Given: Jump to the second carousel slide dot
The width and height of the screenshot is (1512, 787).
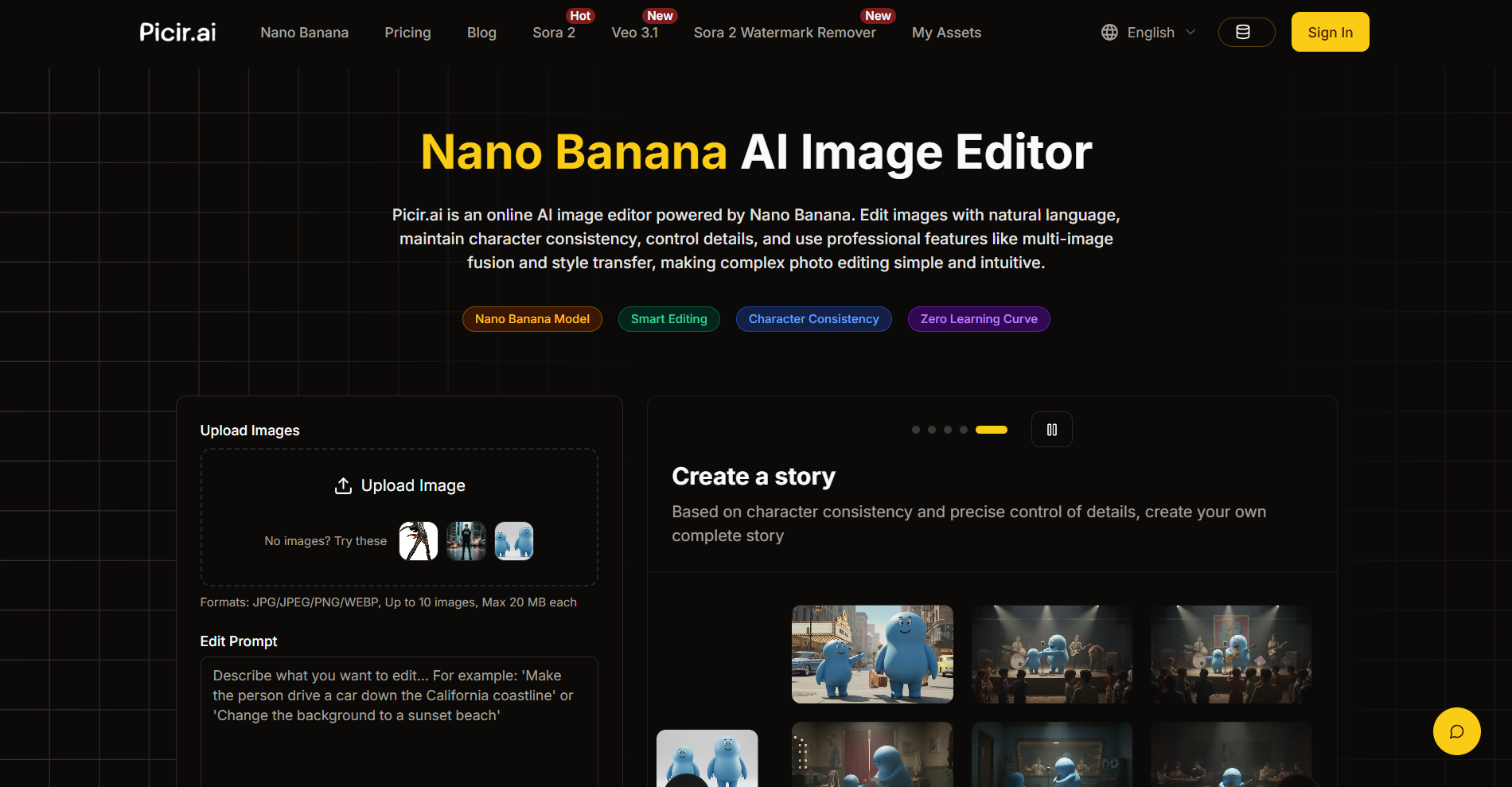Looking at the screenshot, I should pyautogui.click(x=932, y=430).
